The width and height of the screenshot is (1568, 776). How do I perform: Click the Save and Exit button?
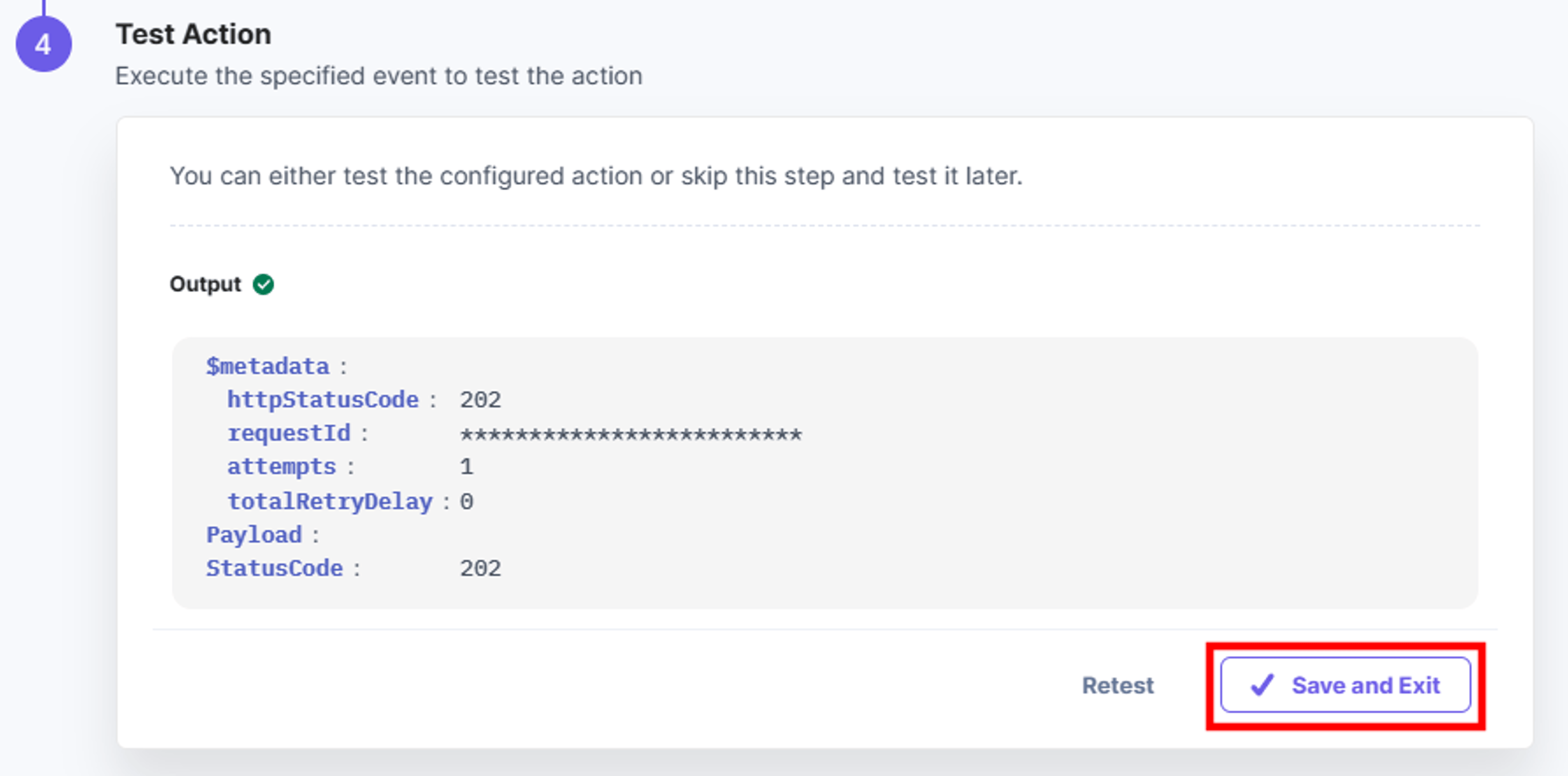point(1345,685)
